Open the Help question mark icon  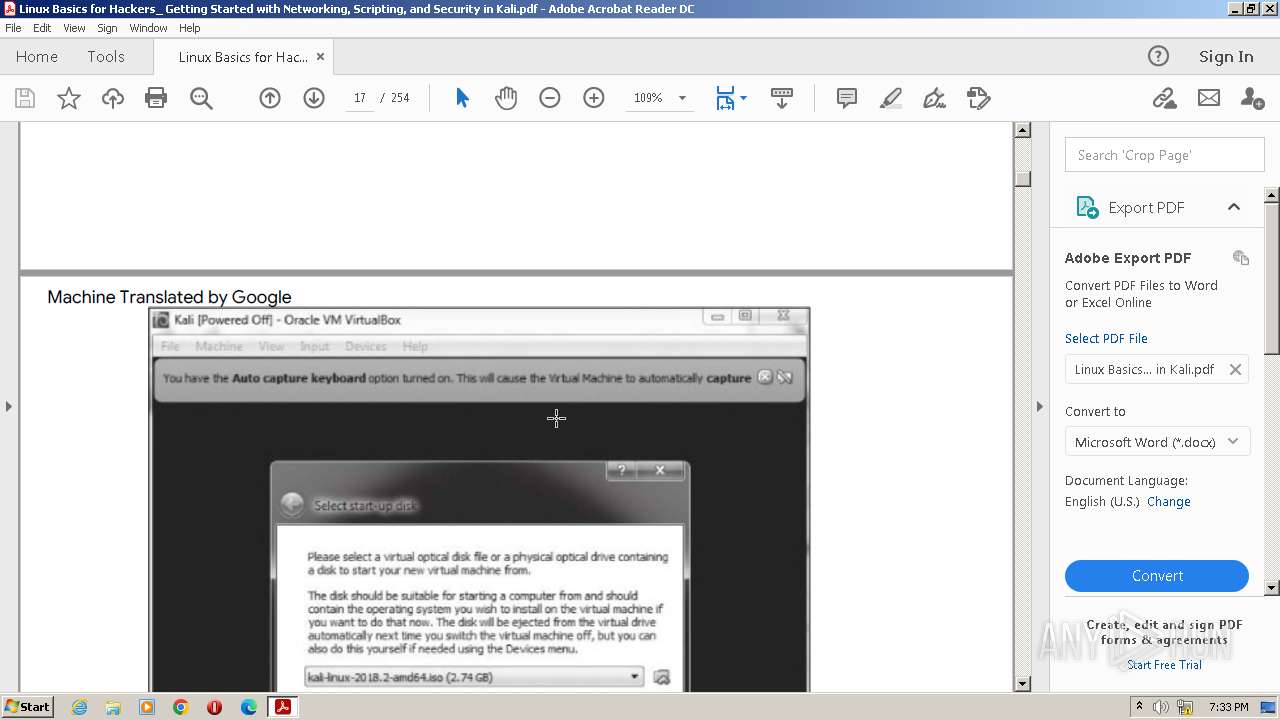coord(1158,56)
